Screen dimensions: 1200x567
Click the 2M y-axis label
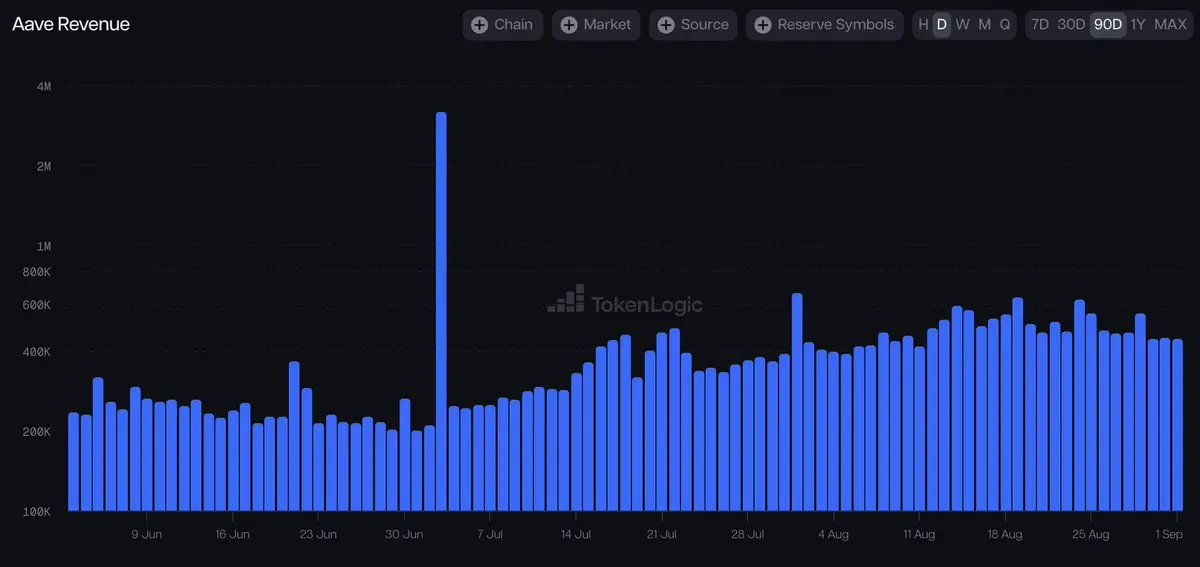click(x=44, y=166)
